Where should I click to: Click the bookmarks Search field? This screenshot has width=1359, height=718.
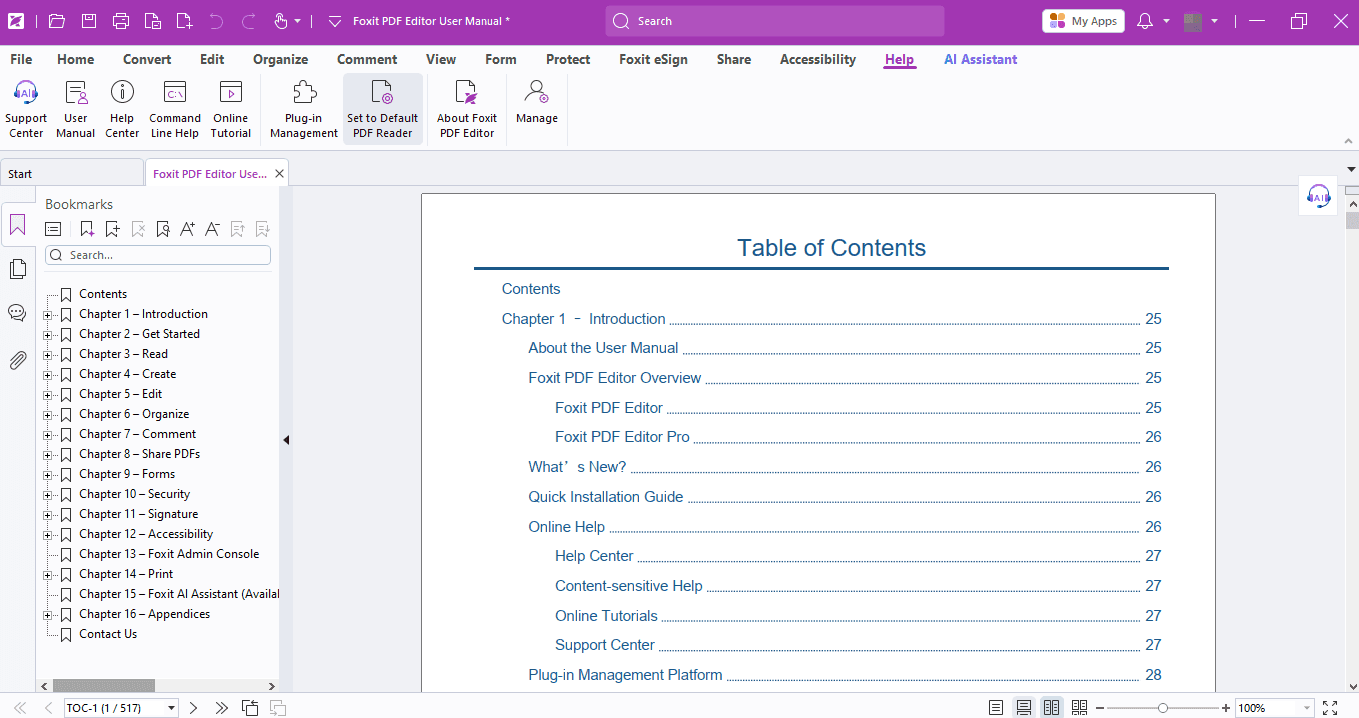click(158, 255)
